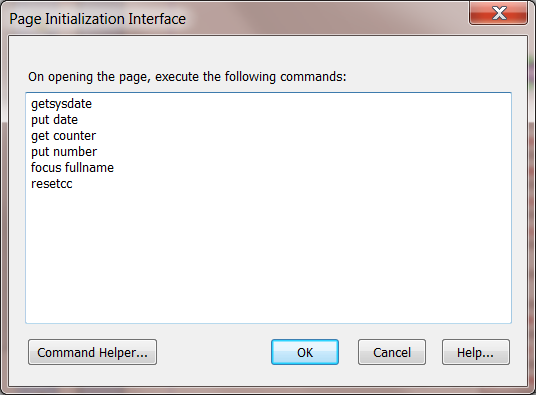Close the Page Initialization Interface dialog
This screenshot has width=536, height=395.
click(x=498, y=13)
